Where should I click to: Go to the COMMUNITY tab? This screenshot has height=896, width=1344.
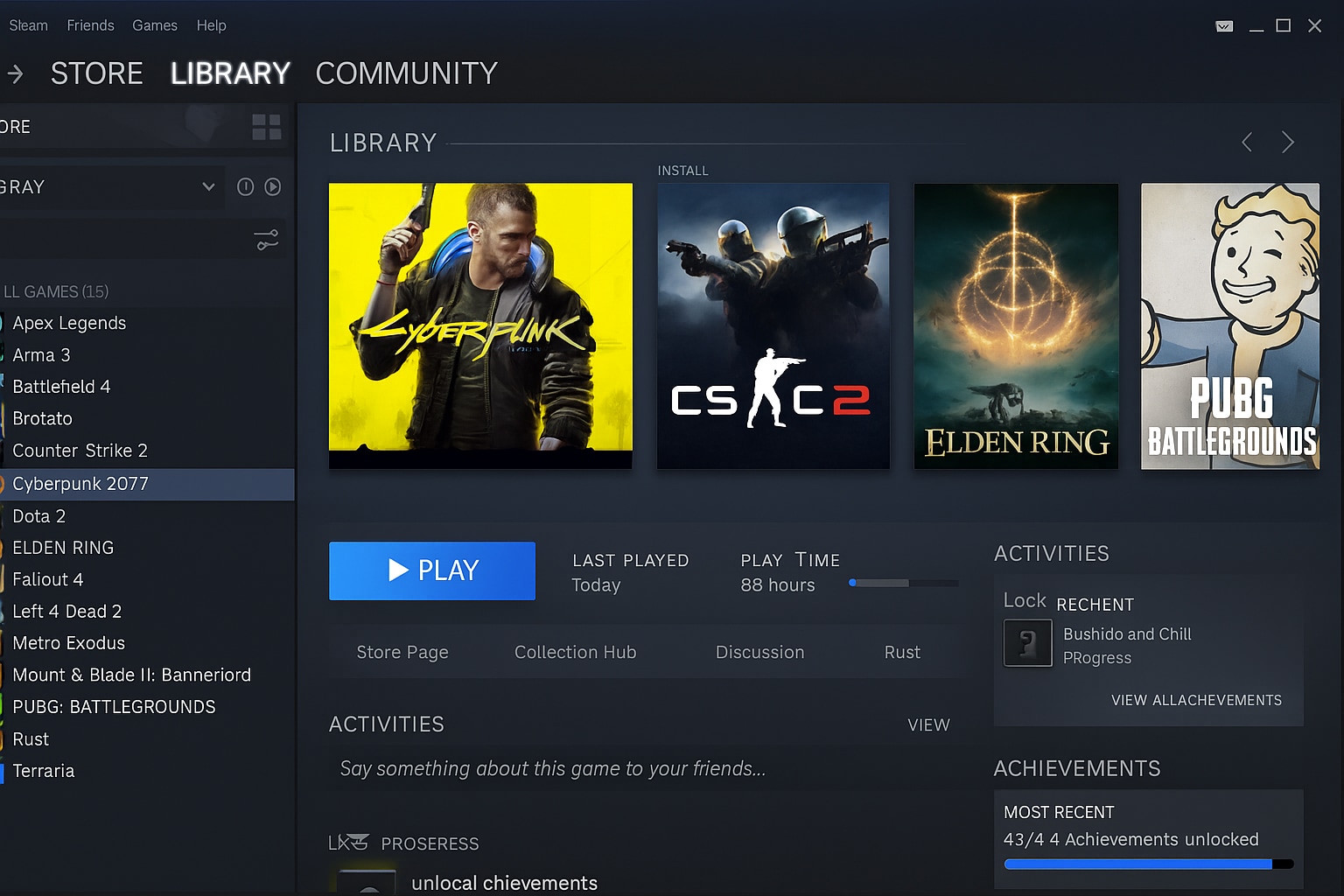(406, 73)
